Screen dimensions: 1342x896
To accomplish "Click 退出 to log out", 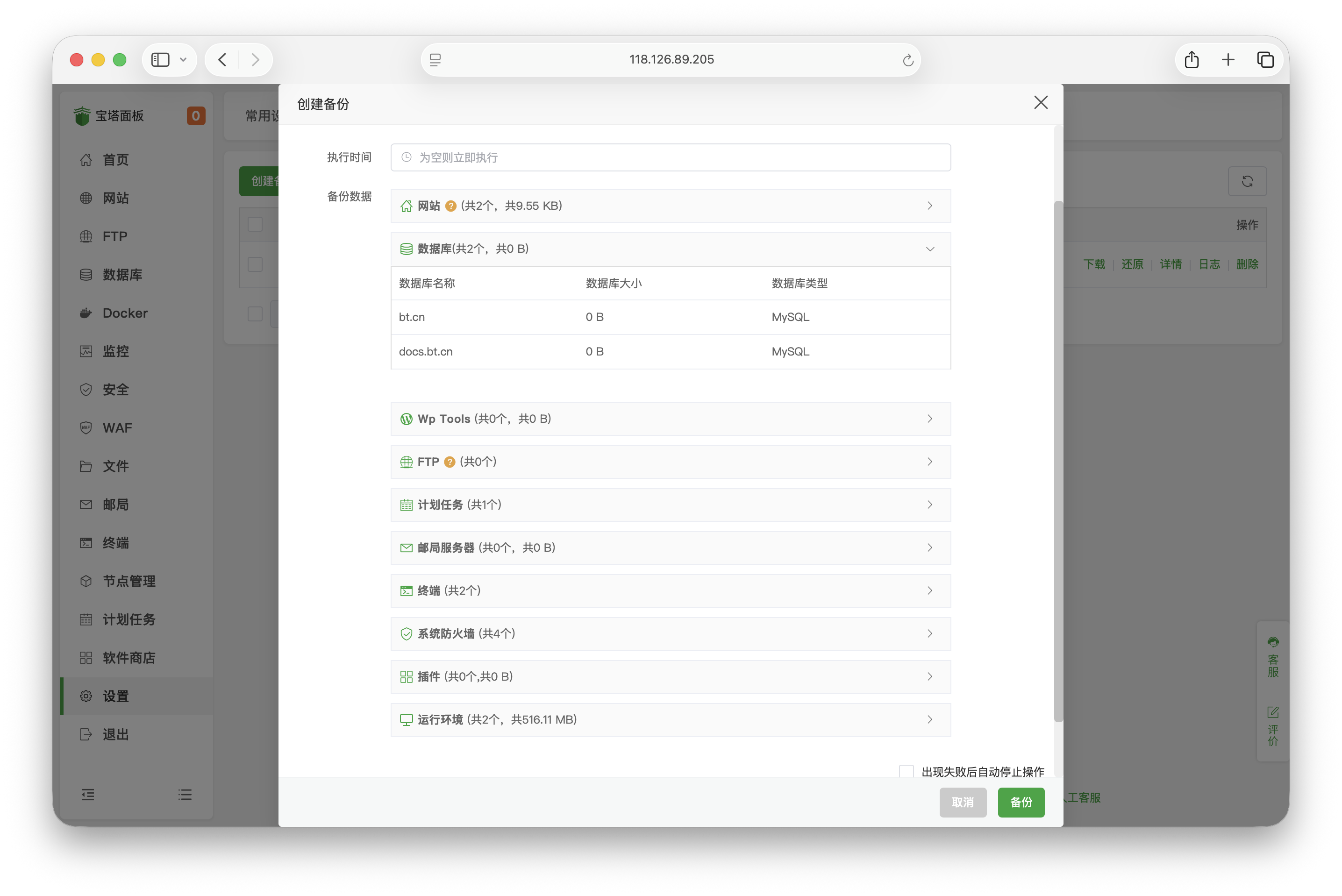I will (115, 734).
